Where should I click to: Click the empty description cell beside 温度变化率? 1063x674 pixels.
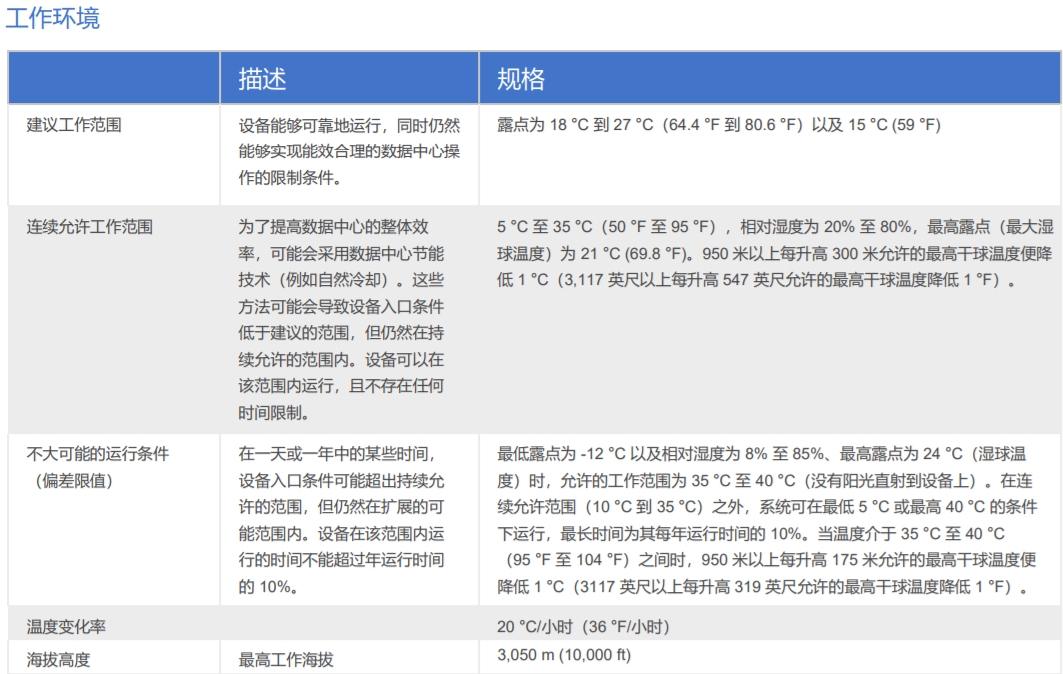click(x=349, y=627)
